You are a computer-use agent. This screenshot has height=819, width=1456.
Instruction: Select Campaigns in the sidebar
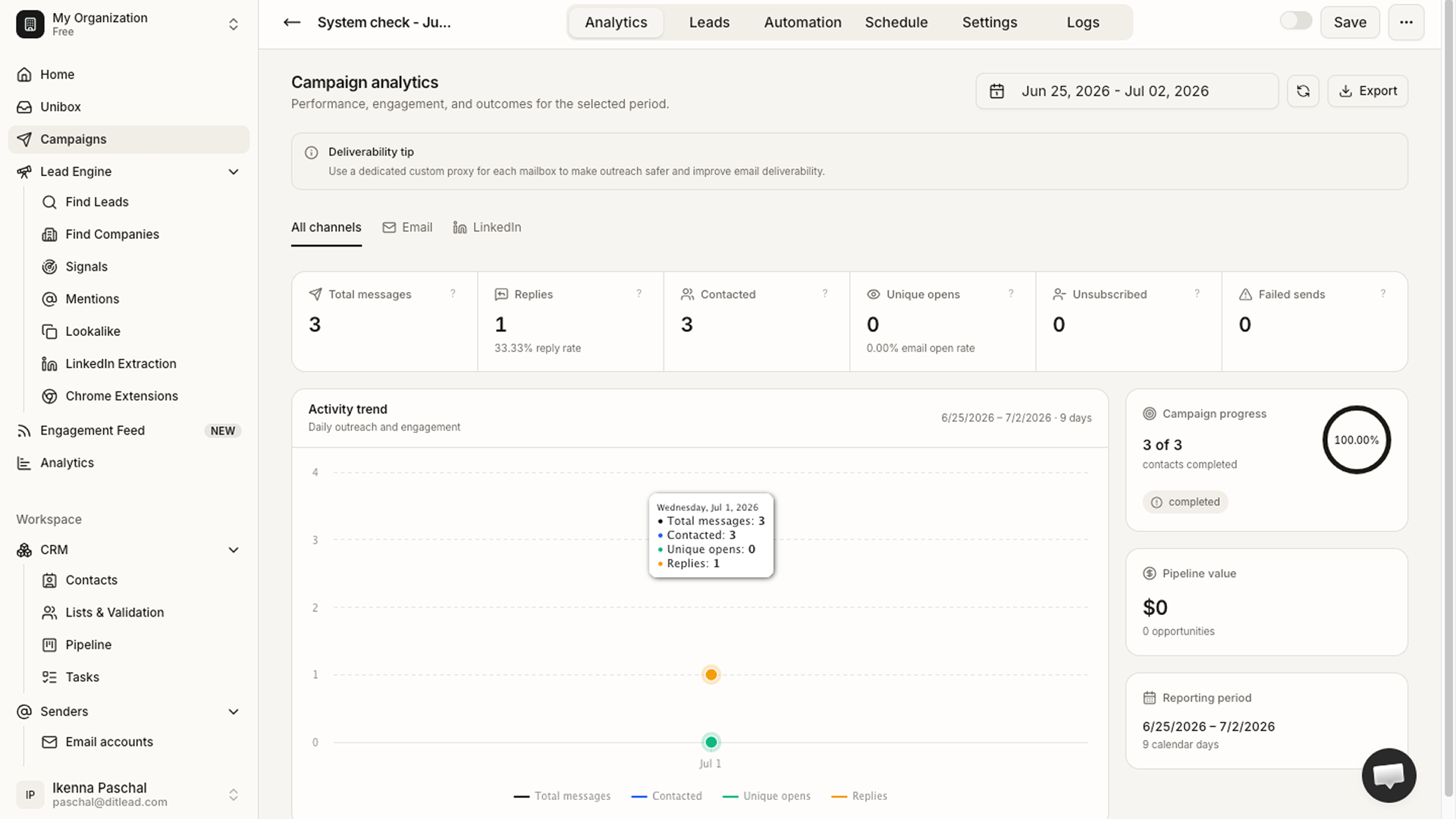[x=129, y=140]
